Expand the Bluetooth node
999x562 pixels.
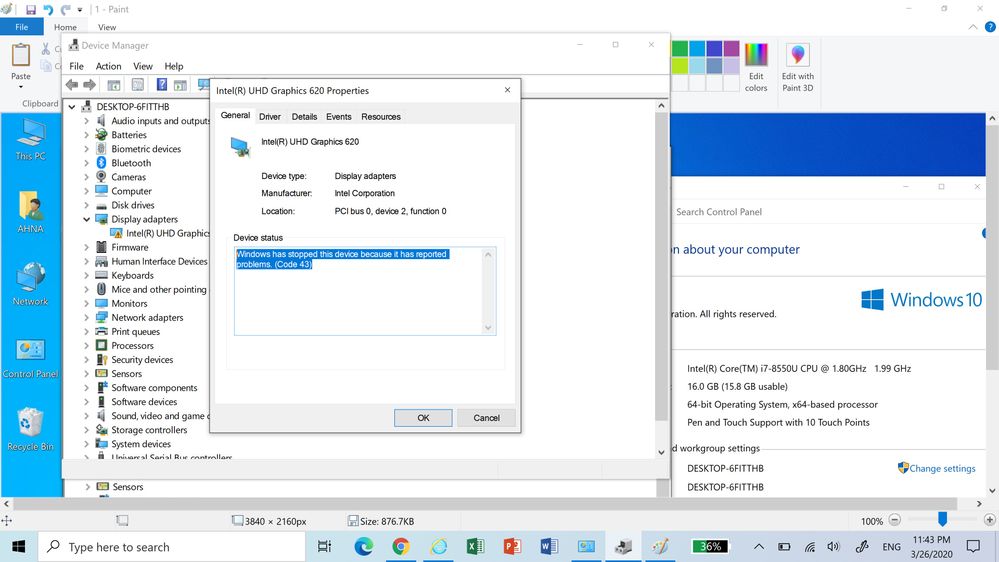tap(87, 163)
